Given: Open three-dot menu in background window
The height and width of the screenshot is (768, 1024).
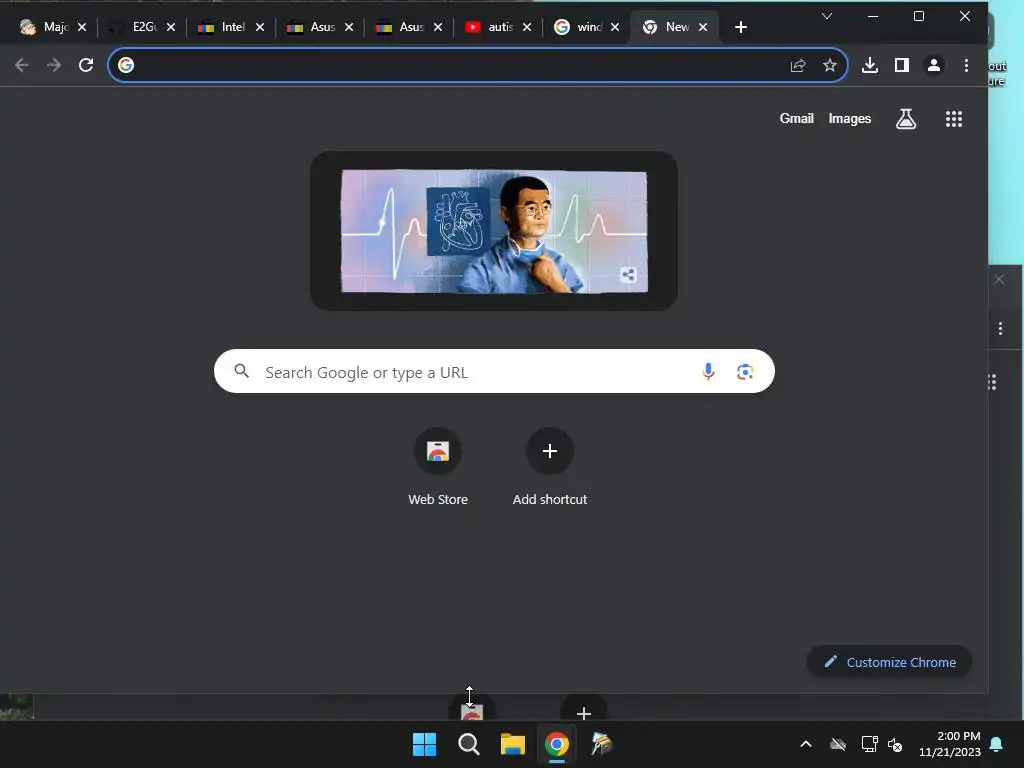Looking at the screenshot, I should [1000, 328].
